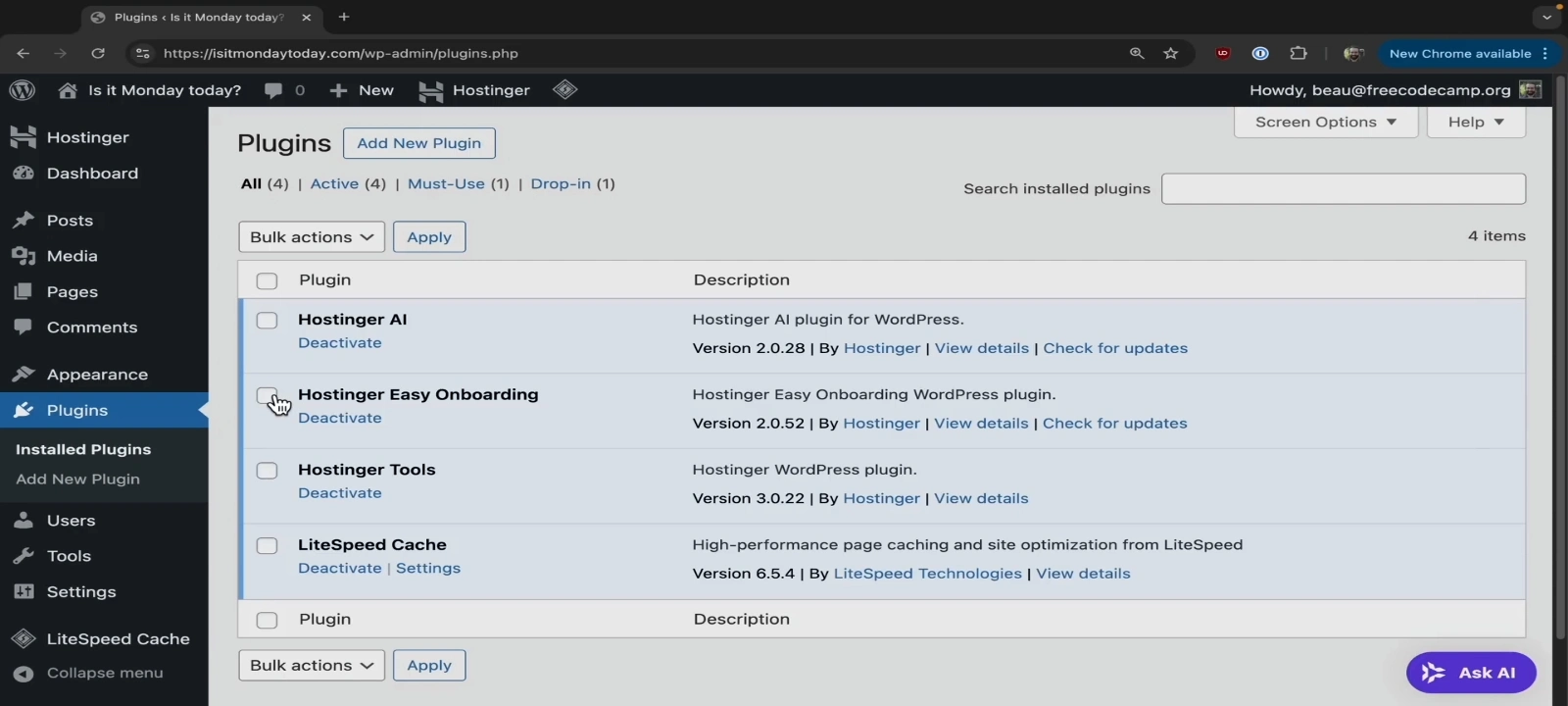Filter plugins by Must-Use
Screen dimensions: 1568x706
[x=446, y=184]
